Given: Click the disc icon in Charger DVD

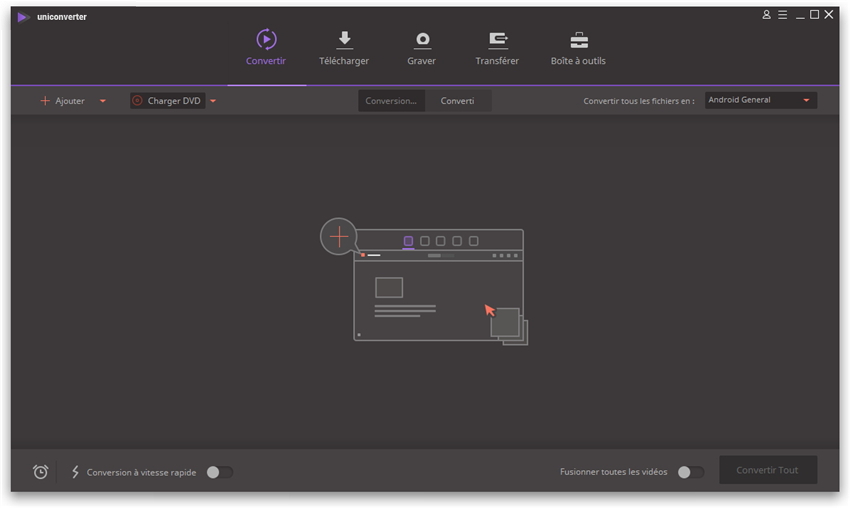Looking at the screenshot, I should point(137,101).
